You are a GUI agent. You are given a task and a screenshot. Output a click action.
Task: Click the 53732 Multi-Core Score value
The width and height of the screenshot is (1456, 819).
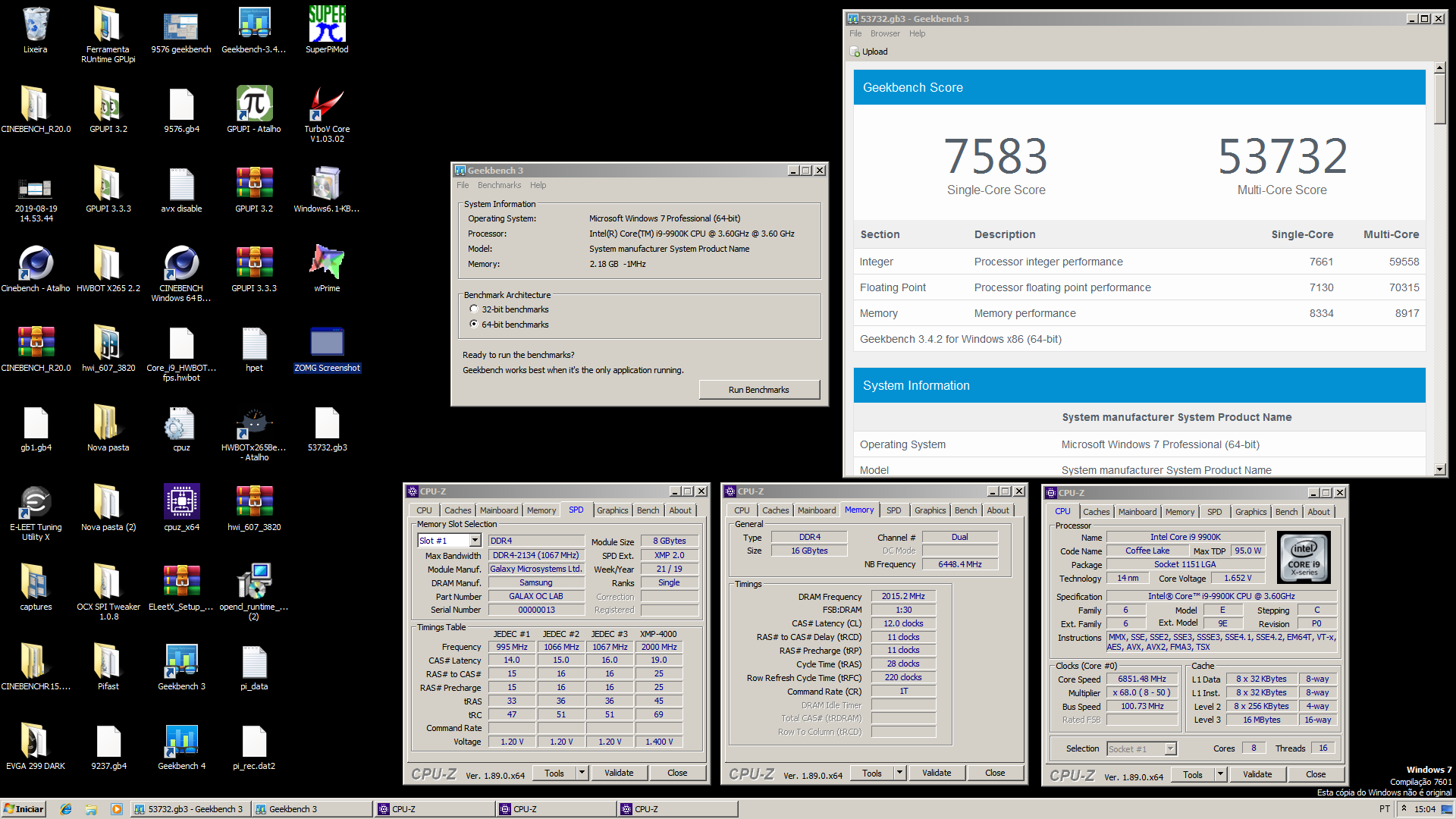[1282, 156]
